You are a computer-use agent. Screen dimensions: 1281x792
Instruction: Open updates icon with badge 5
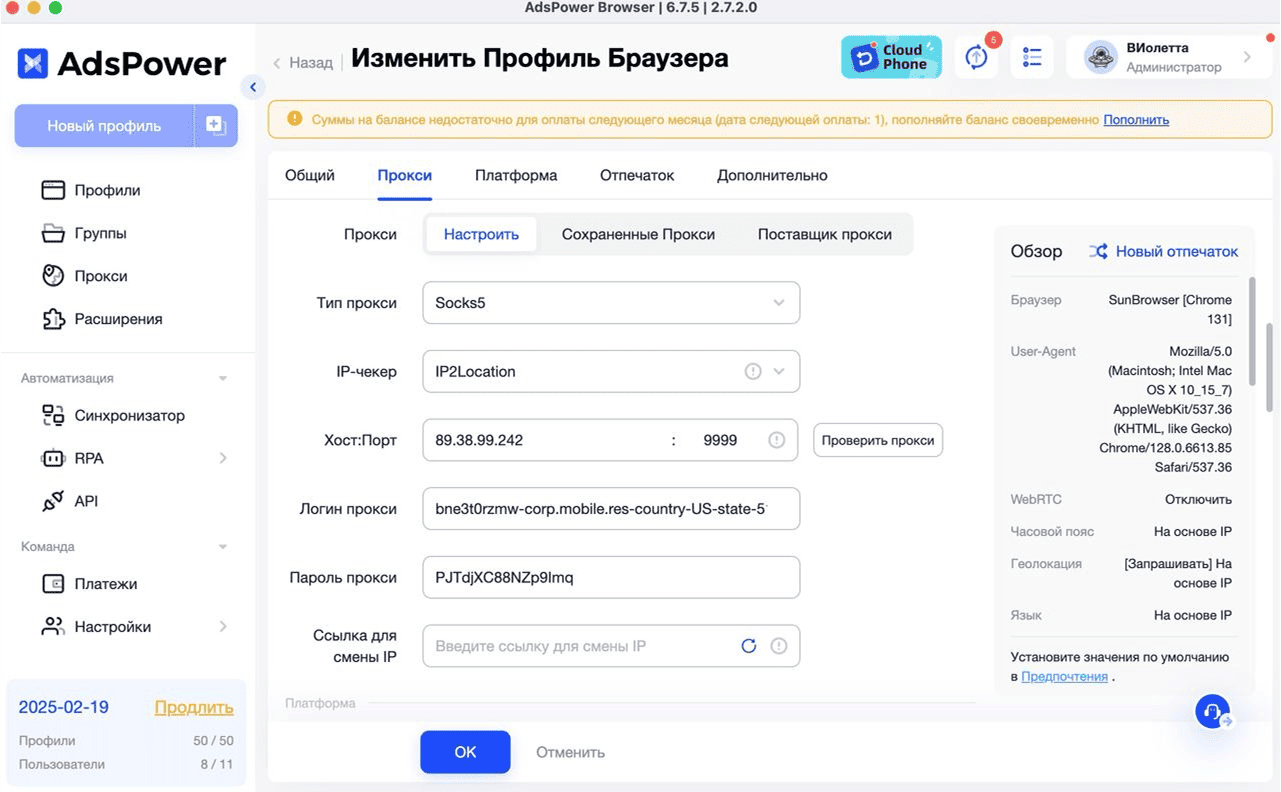[x=976, y=57]
